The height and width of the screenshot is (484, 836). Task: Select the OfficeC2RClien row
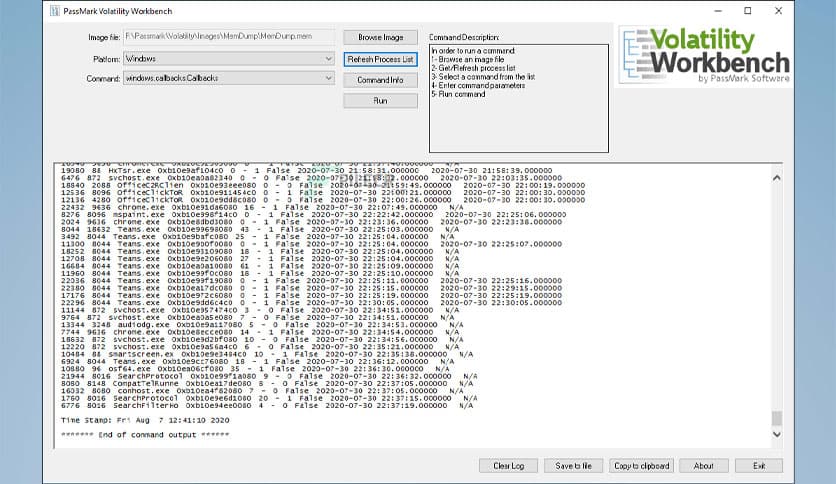point(323,185)
